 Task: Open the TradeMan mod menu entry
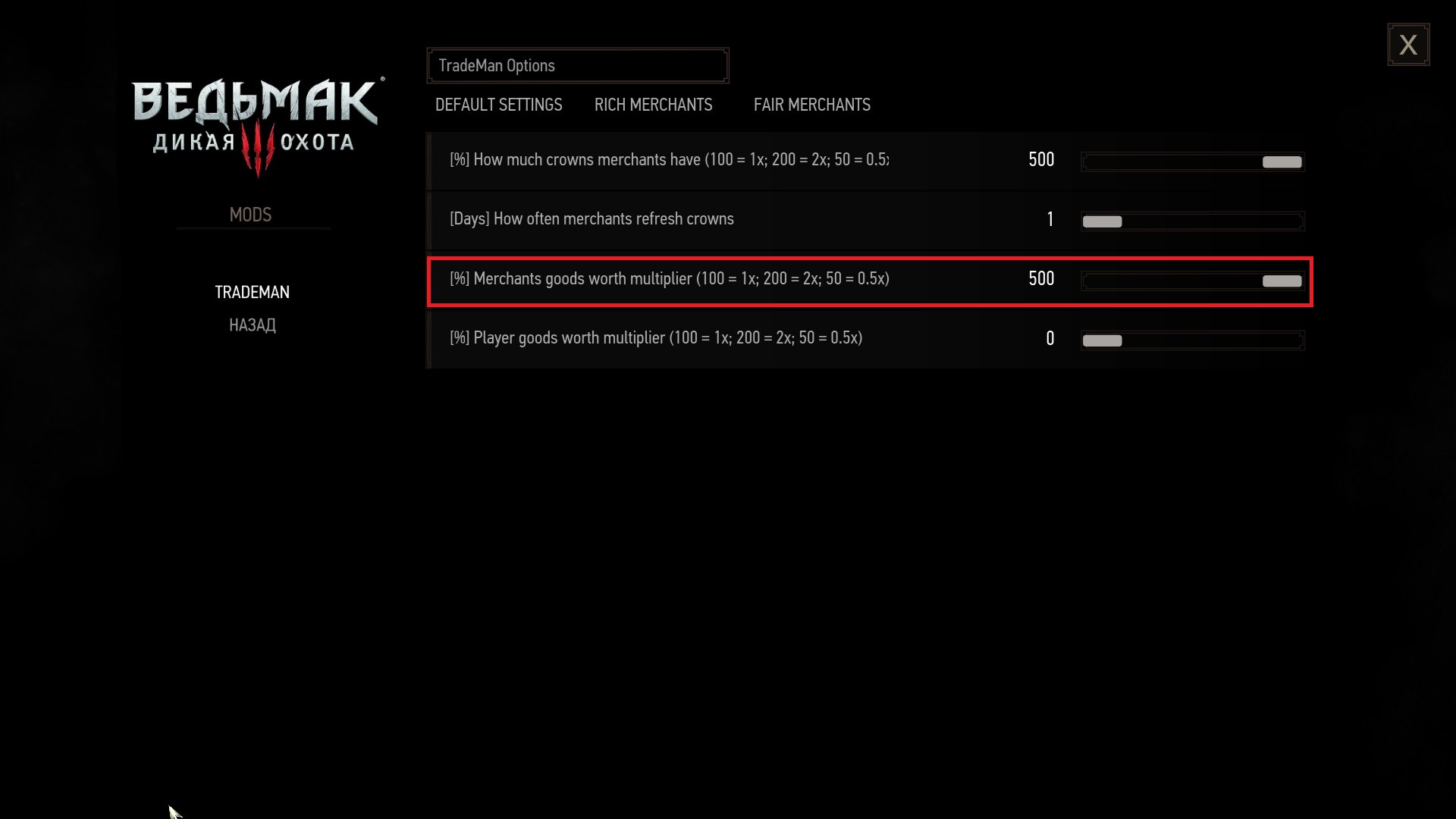[x=252, y=292]
